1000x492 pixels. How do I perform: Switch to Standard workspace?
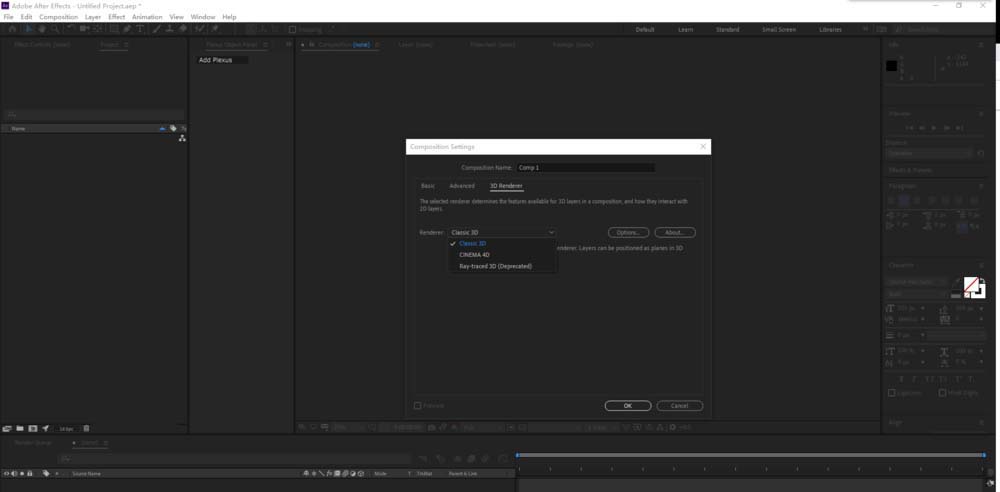pos(728,29)
